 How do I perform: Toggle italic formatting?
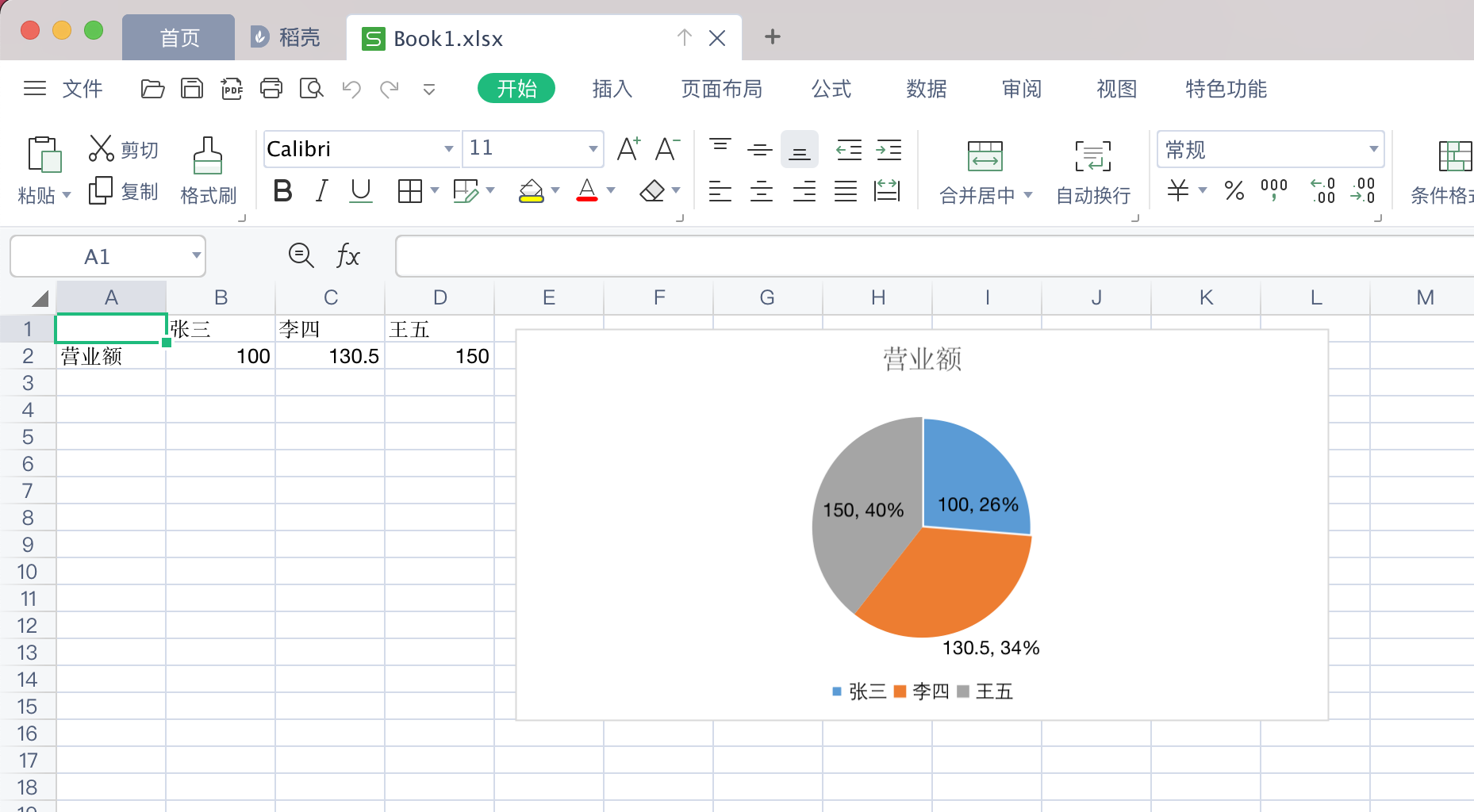tap(321, 190)
